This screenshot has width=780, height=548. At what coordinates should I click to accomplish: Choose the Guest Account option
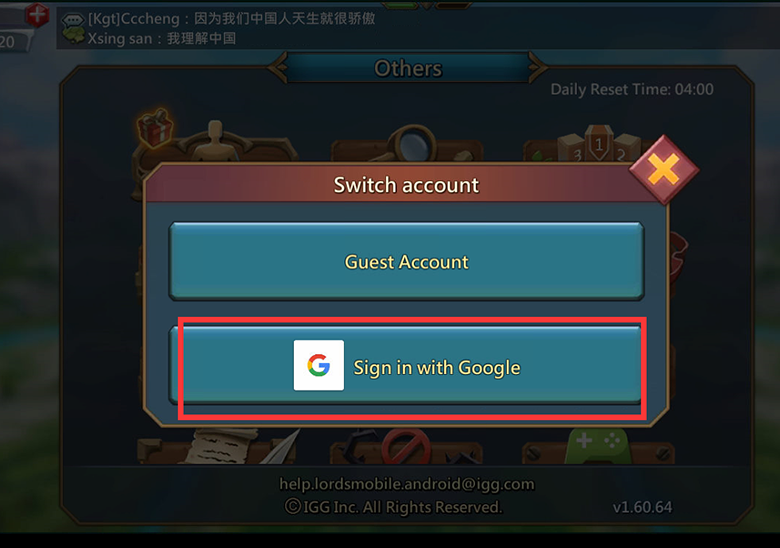406,262
